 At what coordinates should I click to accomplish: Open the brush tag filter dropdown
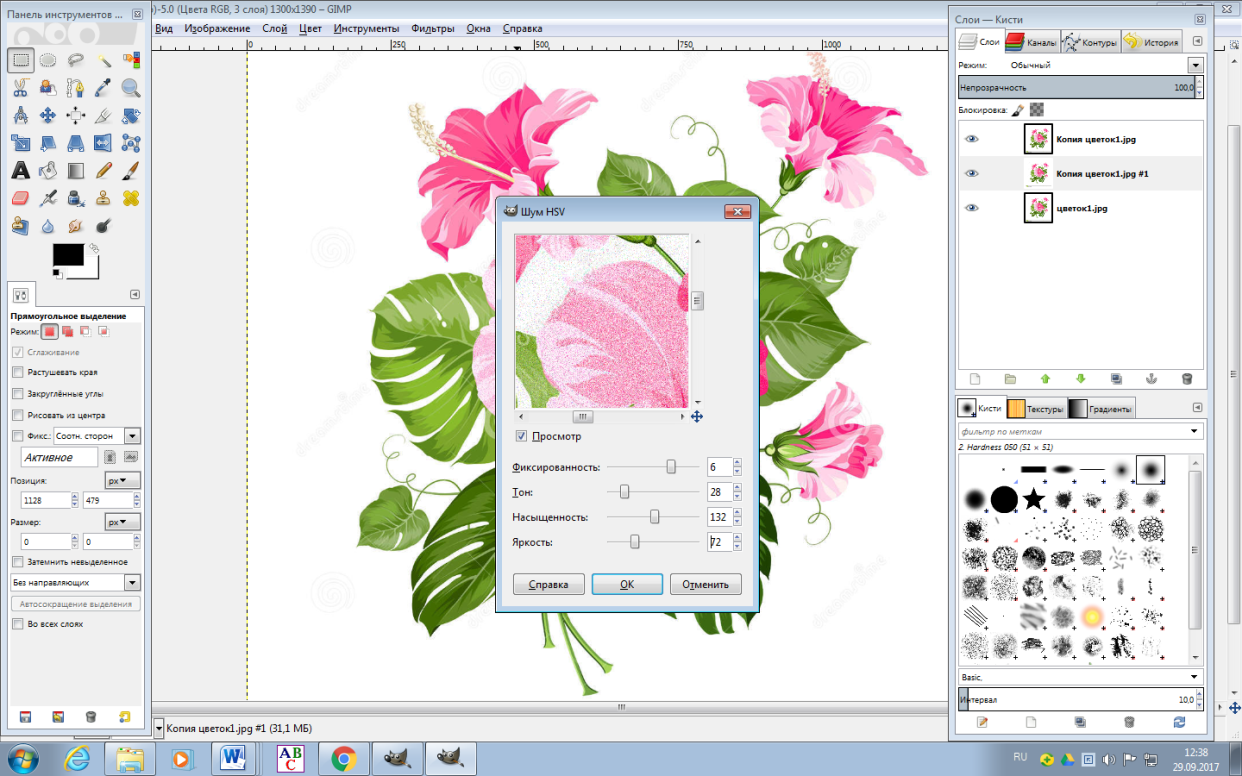point(1196,431)
